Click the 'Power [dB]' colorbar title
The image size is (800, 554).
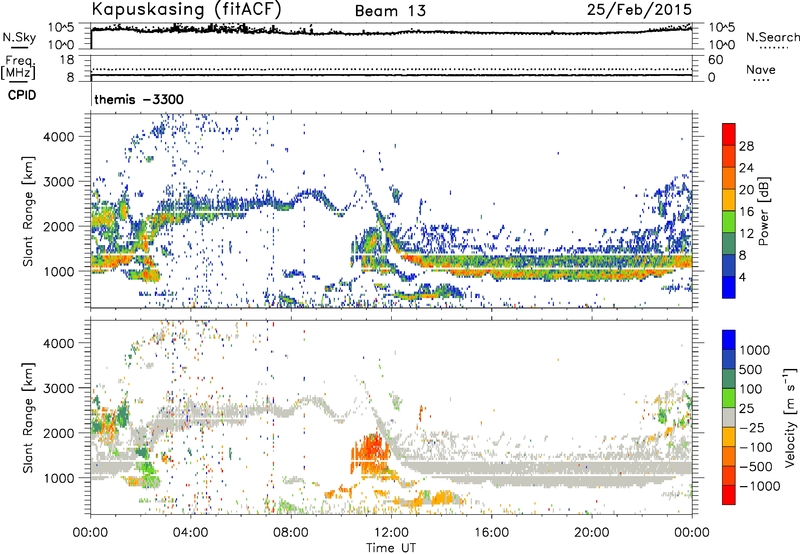[763, 211]
